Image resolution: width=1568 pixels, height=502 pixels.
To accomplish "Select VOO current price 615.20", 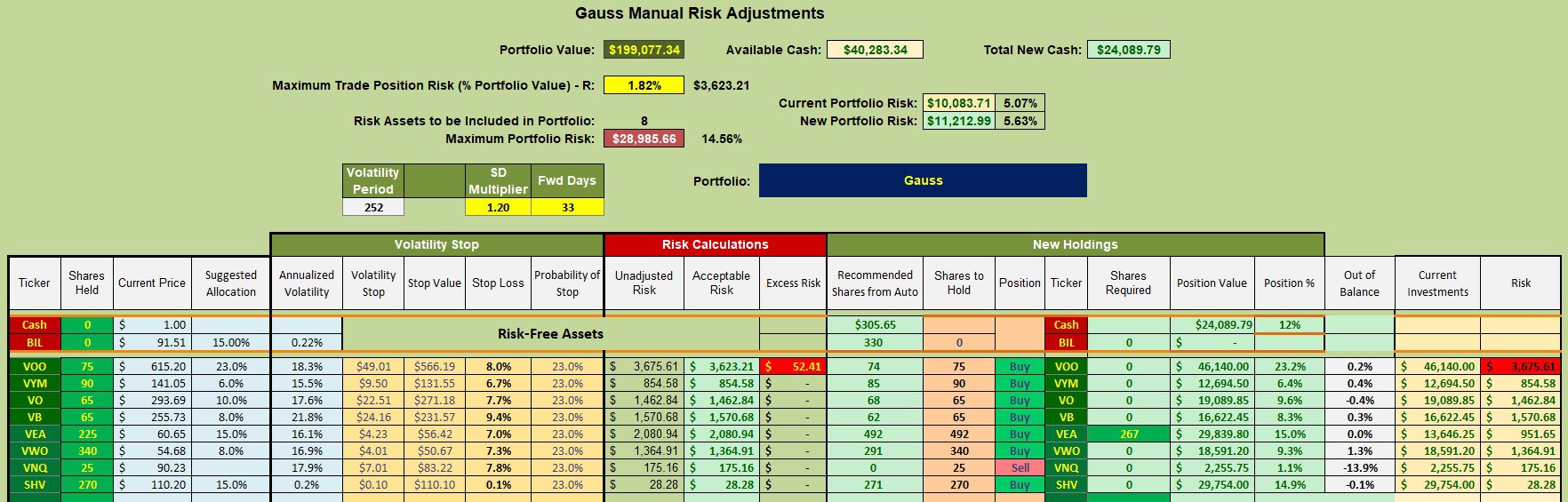I will 152,366.
